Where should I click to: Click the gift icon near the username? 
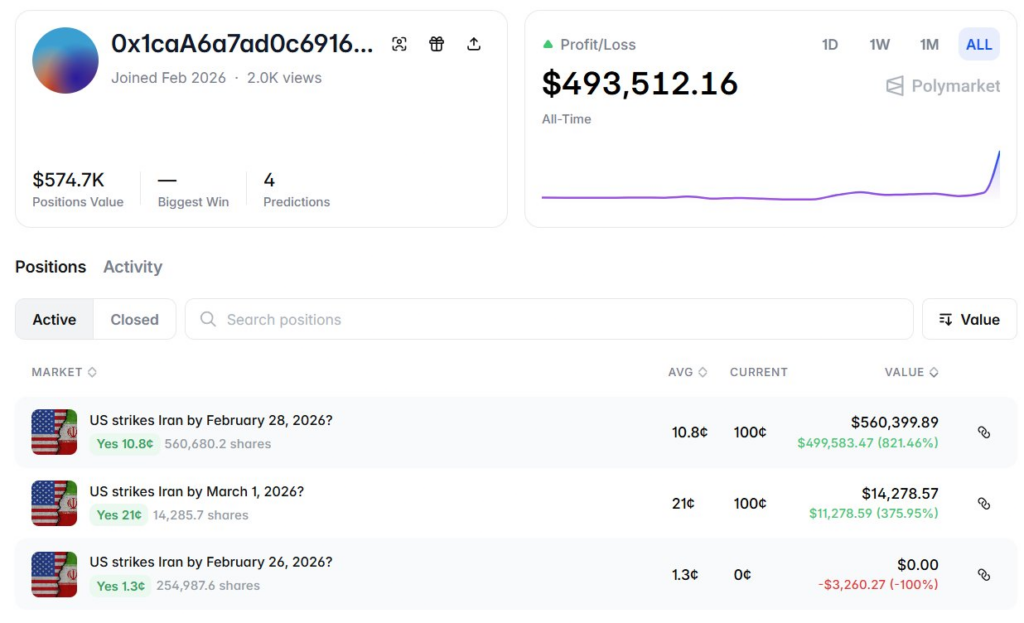(436, 44)
